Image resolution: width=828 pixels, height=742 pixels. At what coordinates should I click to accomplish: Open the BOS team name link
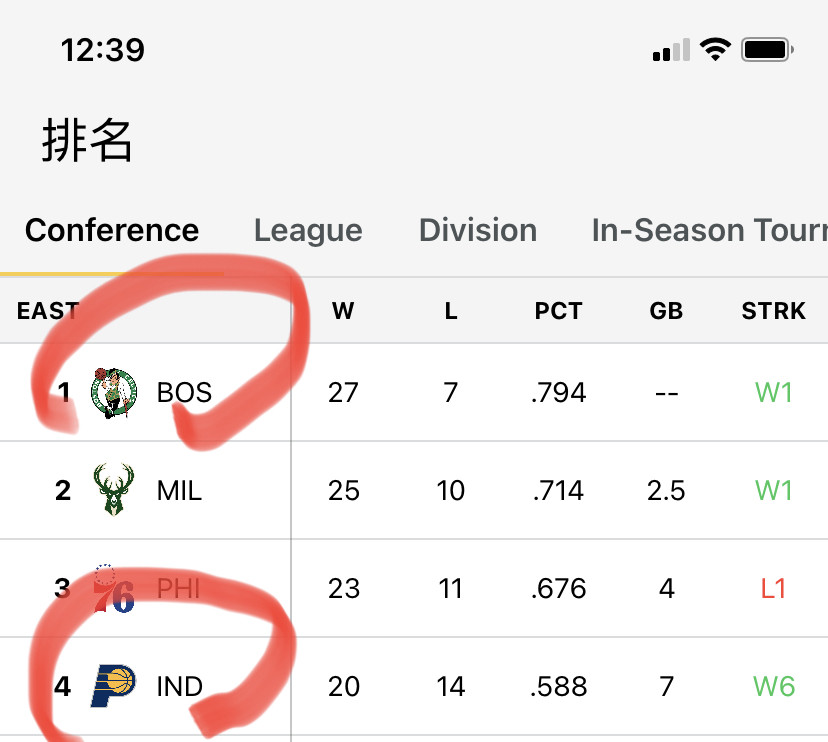[x=184, y=392]
